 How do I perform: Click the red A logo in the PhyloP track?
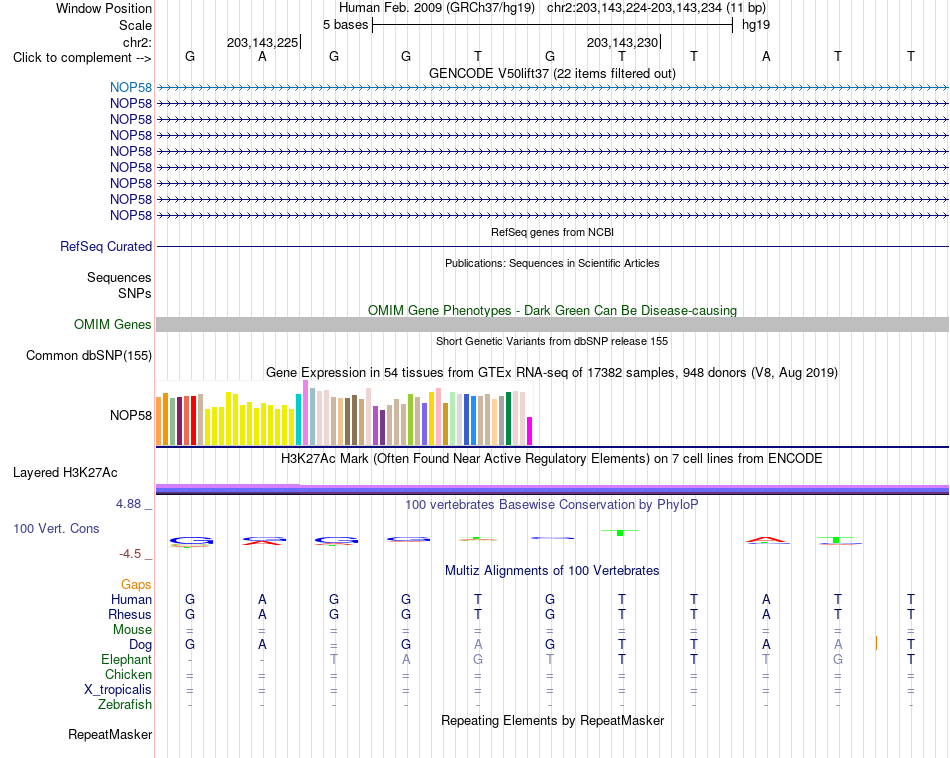(766, 540)
